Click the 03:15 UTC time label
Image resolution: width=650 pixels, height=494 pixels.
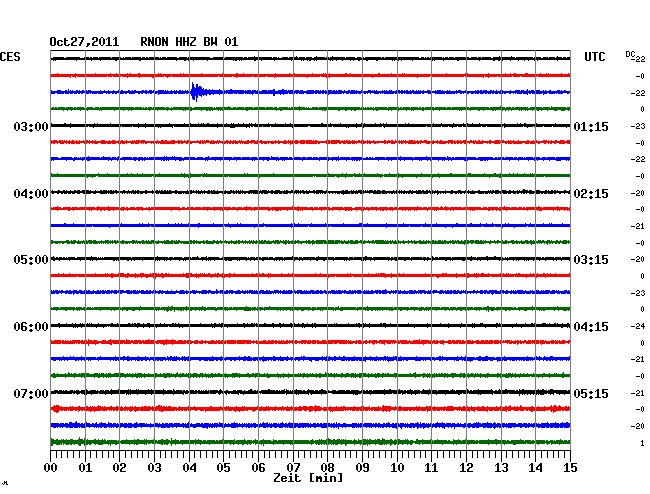click(x=591, y=260)
